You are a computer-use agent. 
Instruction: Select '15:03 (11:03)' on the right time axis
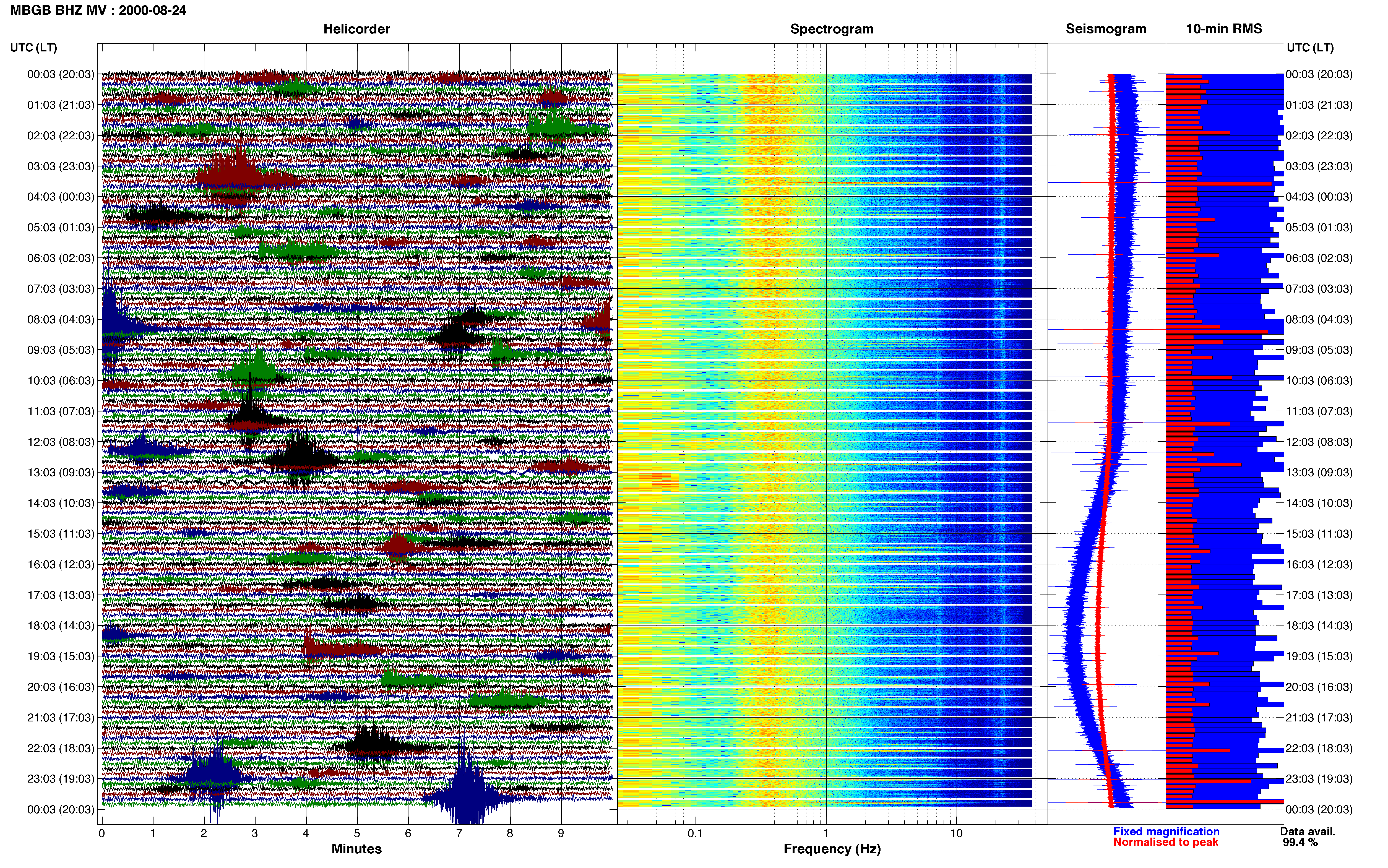1319,534
